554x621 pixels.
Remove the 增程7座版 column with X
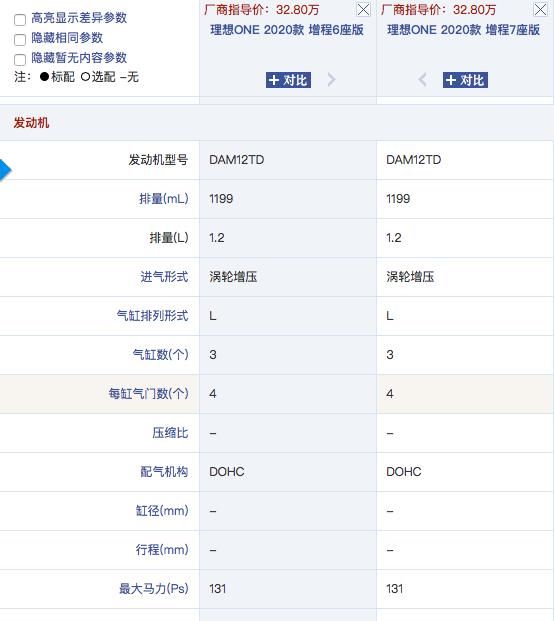pyautogui.click(x=540, y=10)
